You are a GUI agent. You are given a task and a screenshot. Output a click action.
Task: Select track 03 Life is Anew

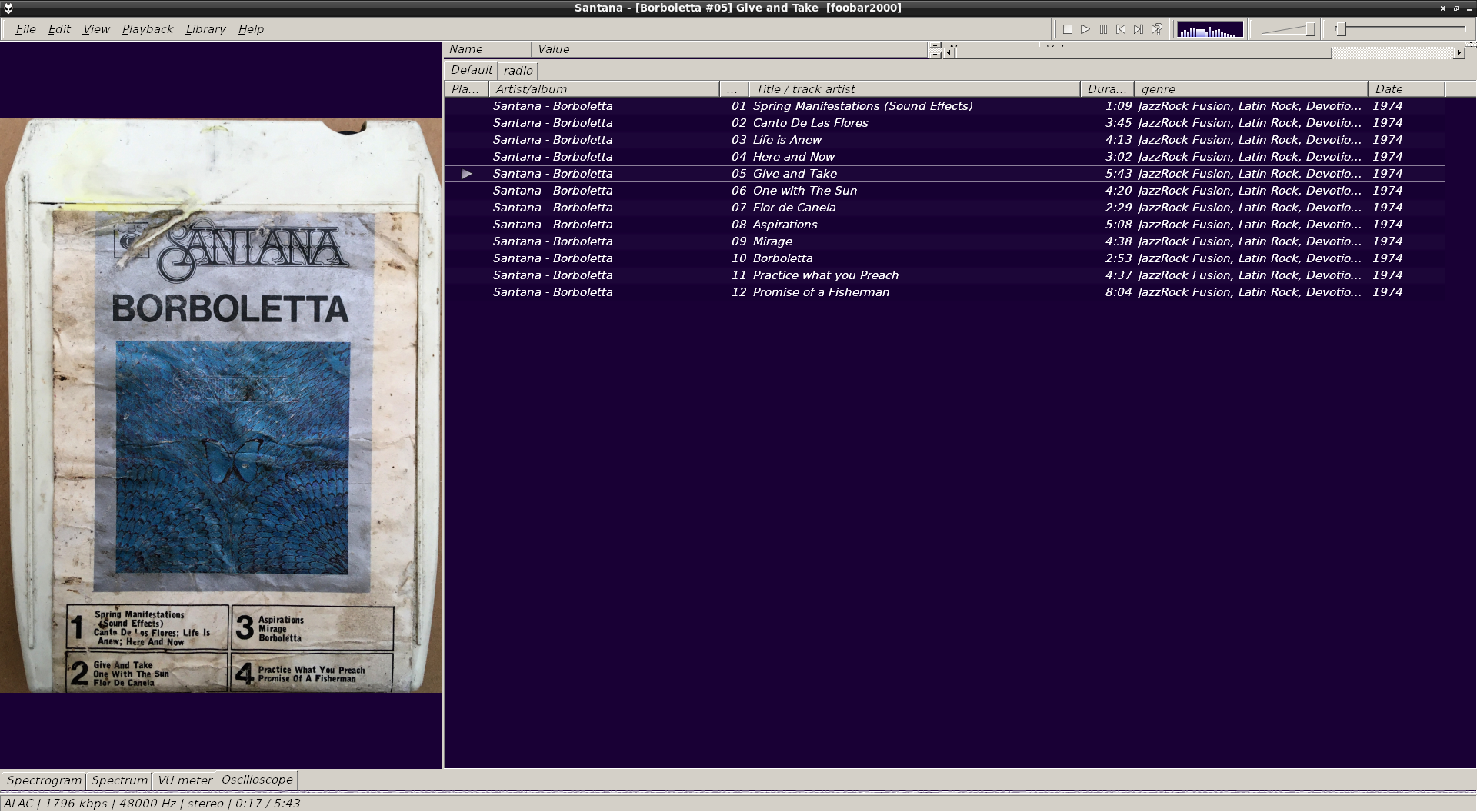[945, 140]
